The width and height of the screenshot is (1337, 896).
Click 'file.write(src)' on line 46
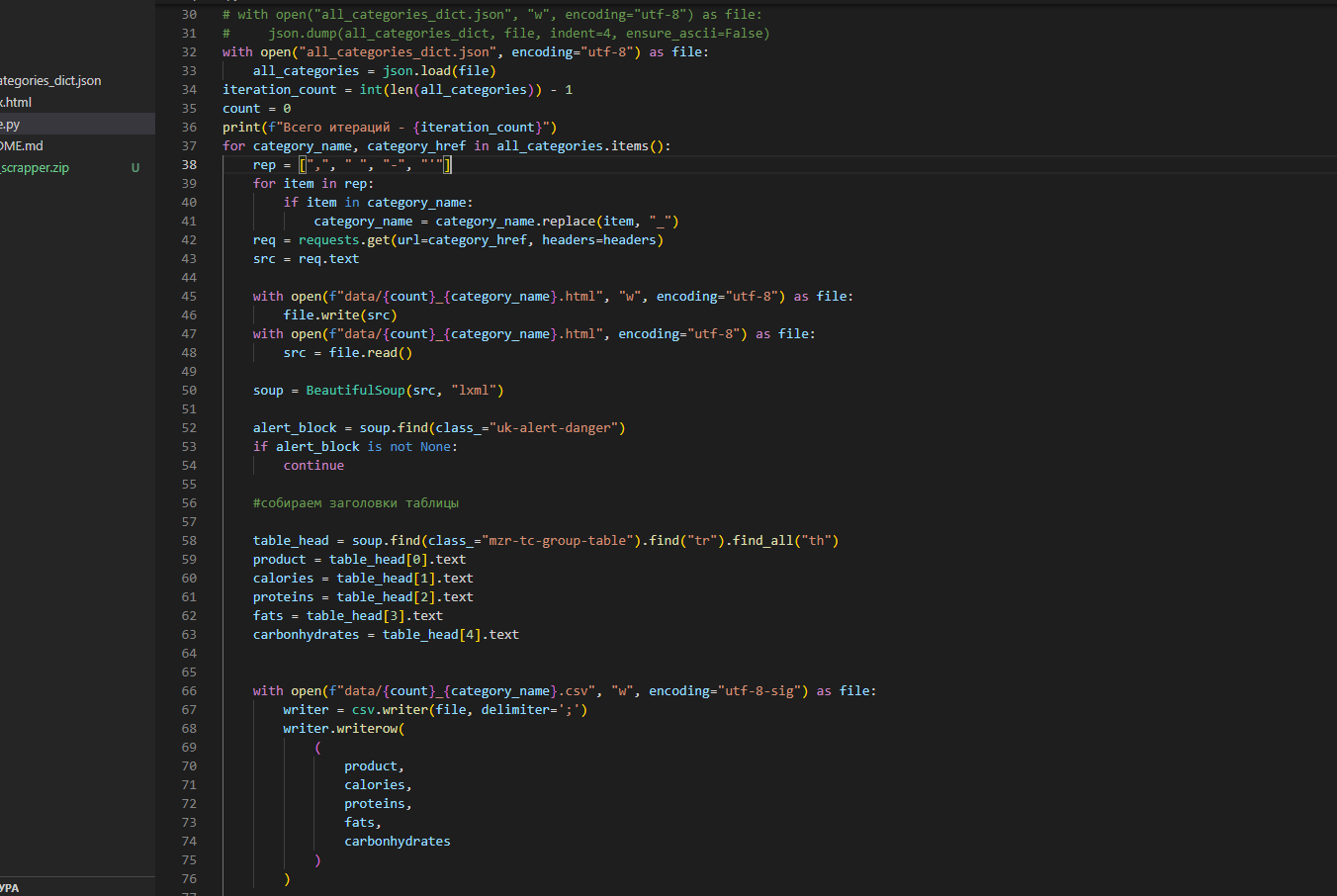click(x=340, y=314)
